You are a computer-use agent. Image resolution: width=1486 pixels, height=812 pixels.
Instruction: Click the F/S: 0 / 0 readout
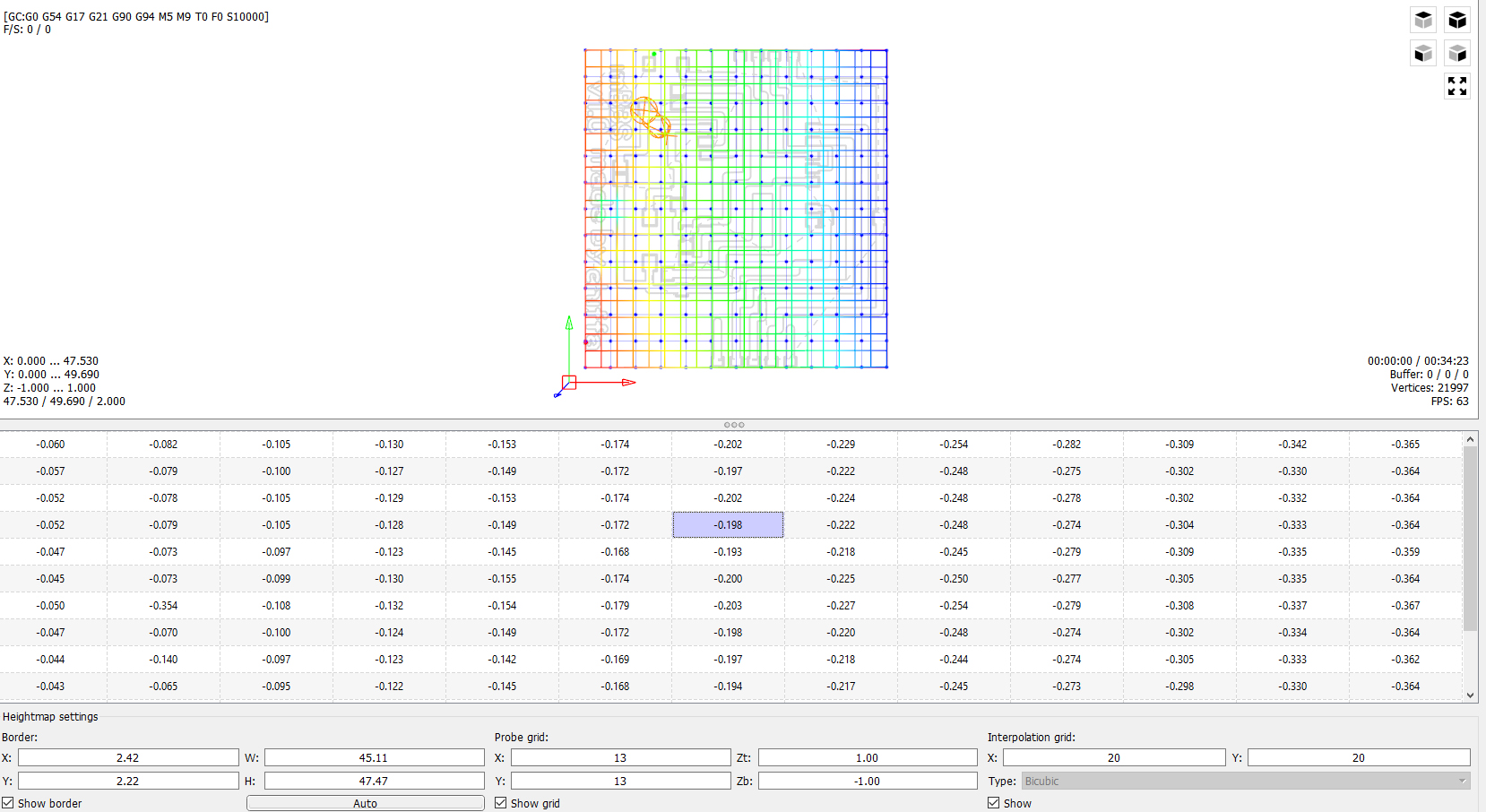pyautogui.click(x=27, y=30)
